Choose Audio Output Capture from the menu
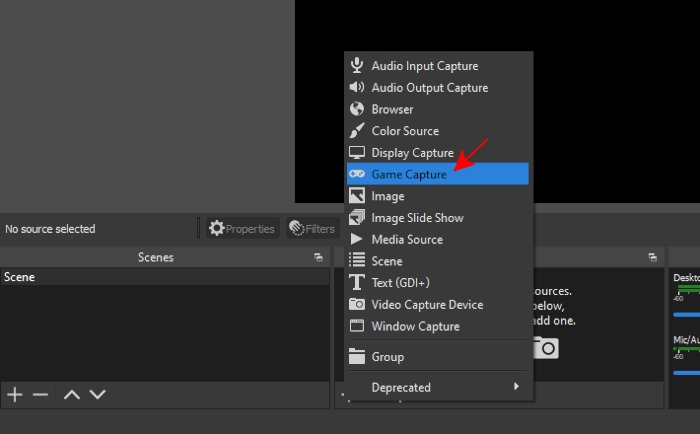Screen dimensions: 700x434 pos(438,88)
